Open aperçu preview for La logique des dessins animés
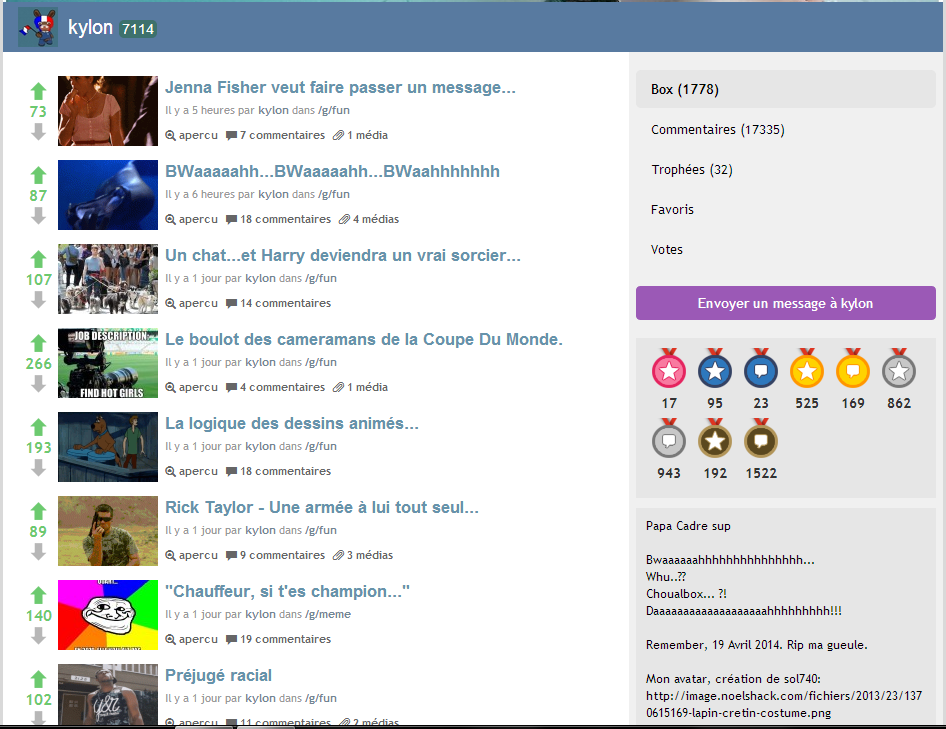This screenshot has width=946, height=729. [x=191, y=471]
